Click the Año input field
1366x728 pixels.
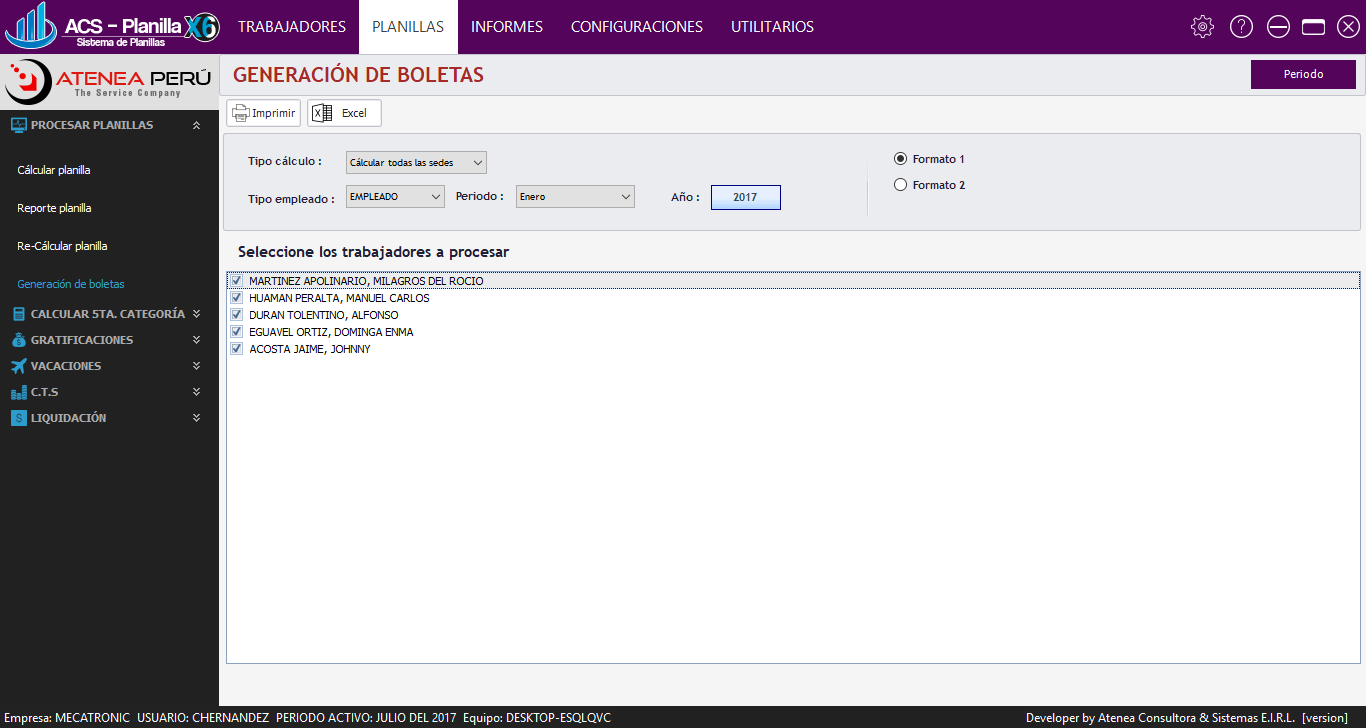[x=745, y=198]
